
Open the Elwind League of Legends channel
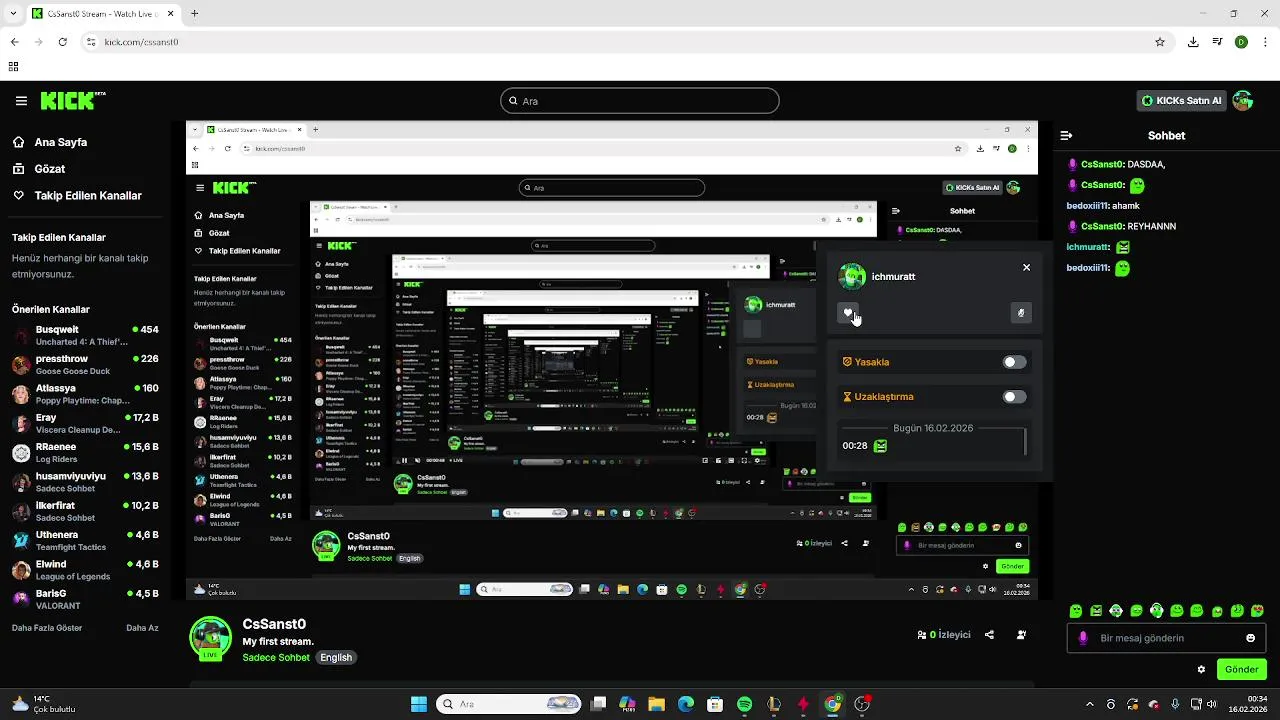(85, 570)
